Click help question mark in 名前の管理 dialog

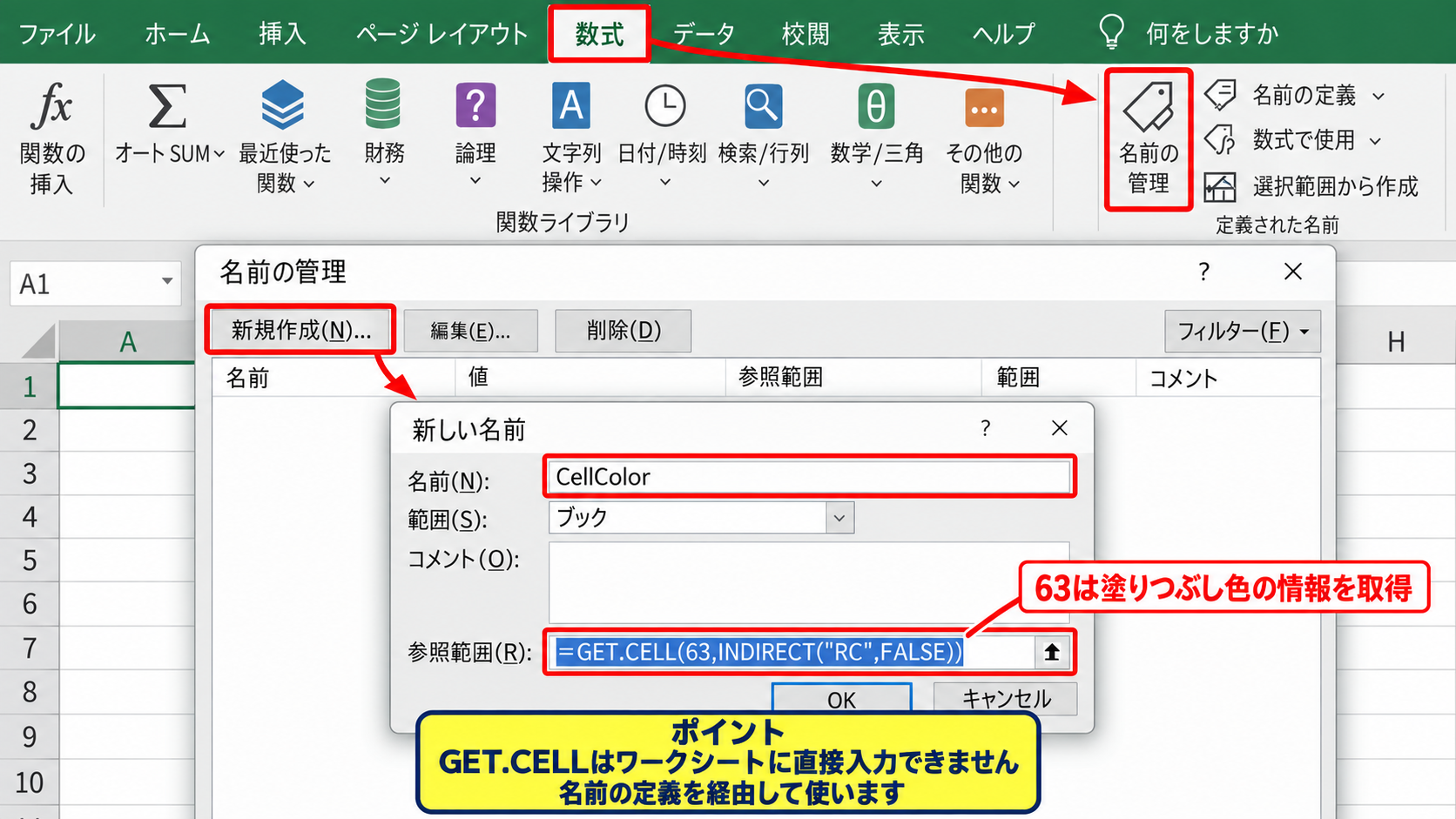point(1203,272)
